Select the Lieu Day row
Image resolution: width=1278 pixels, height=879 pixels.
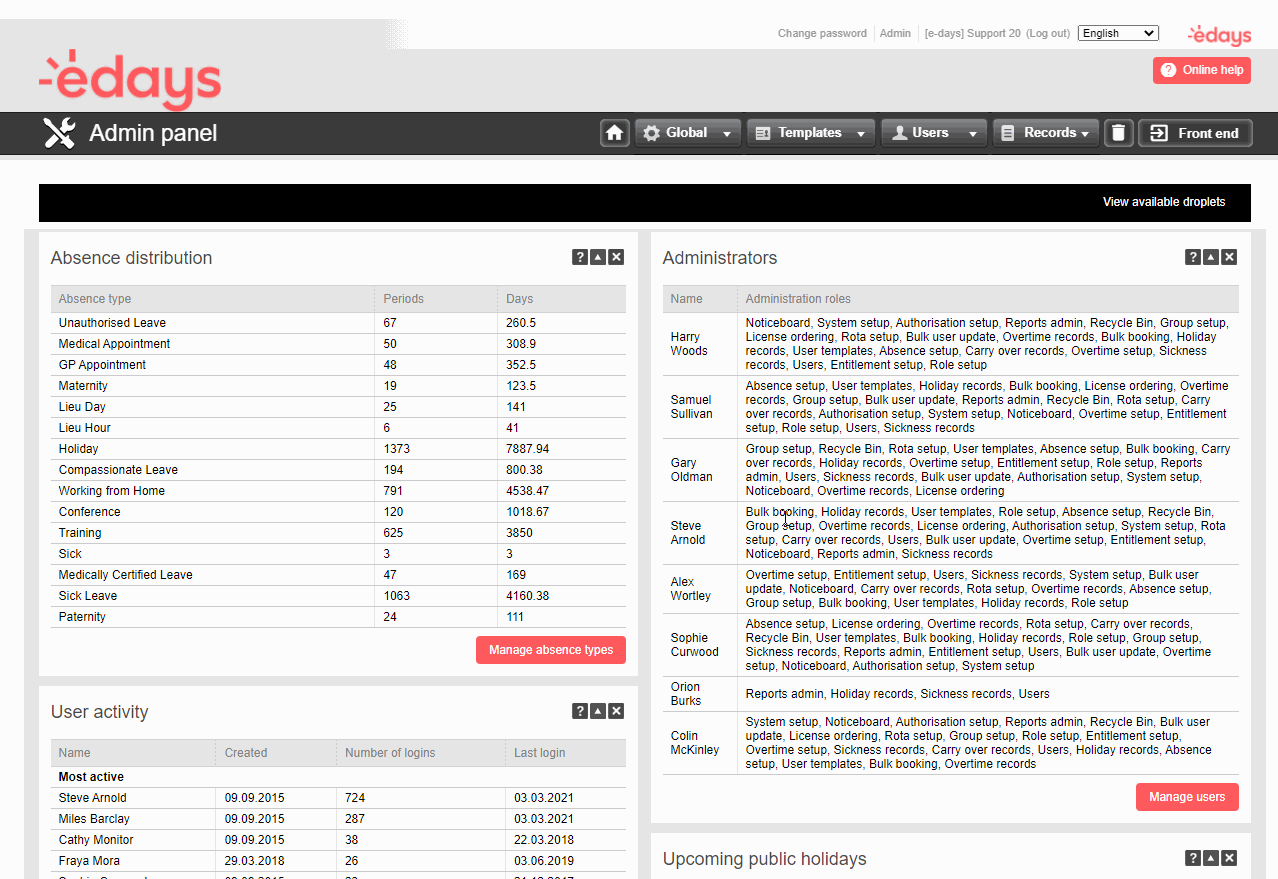pyautogui.click(x=338, y=407)
